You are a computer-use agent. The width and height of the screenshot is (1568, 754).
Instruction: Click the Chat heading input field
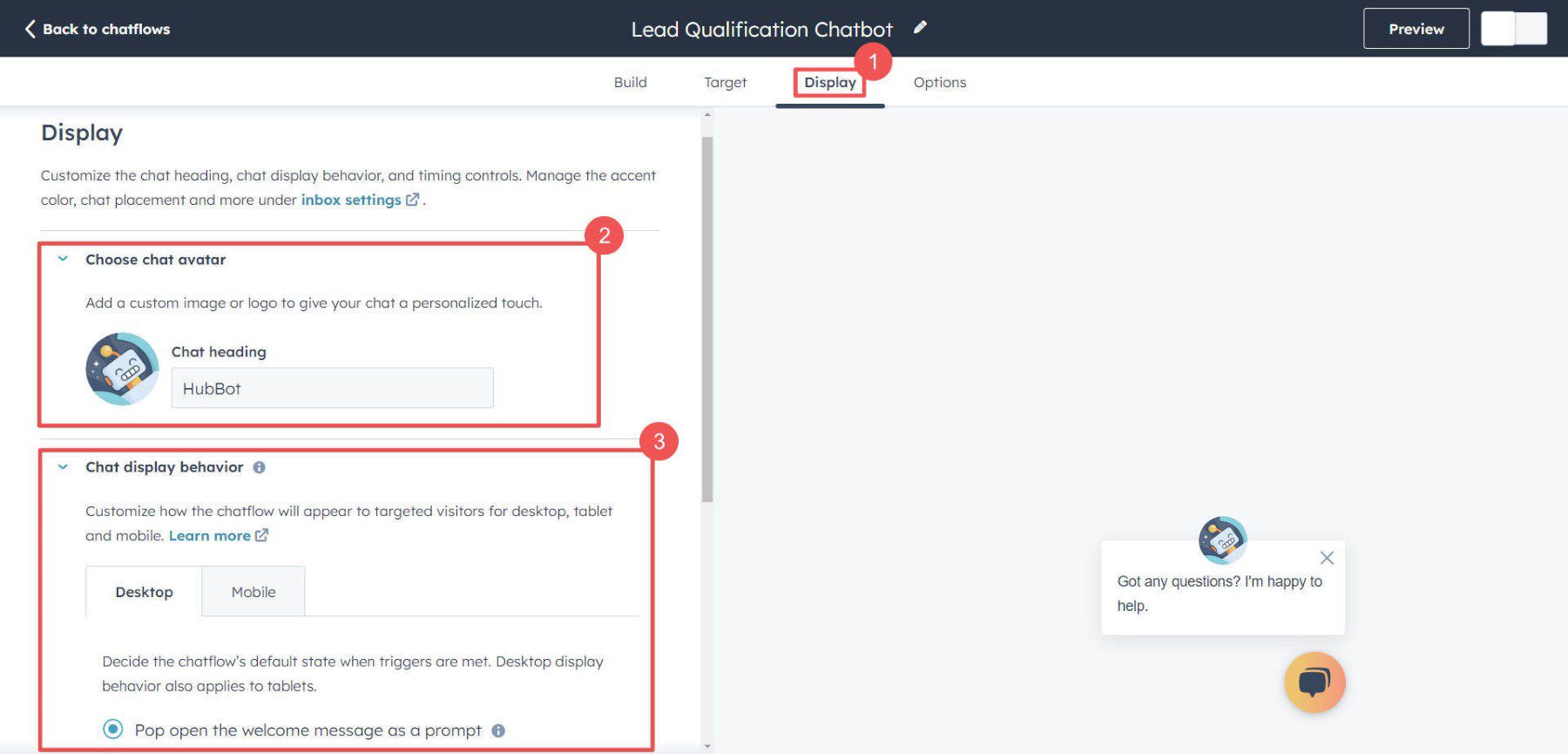(x=333, y=388)
